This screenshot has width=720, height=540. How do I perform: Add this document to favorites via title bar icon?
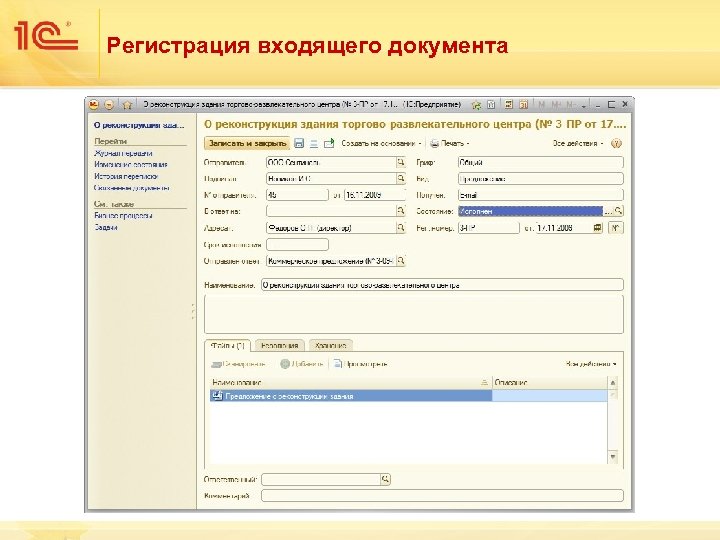(476, 105)
